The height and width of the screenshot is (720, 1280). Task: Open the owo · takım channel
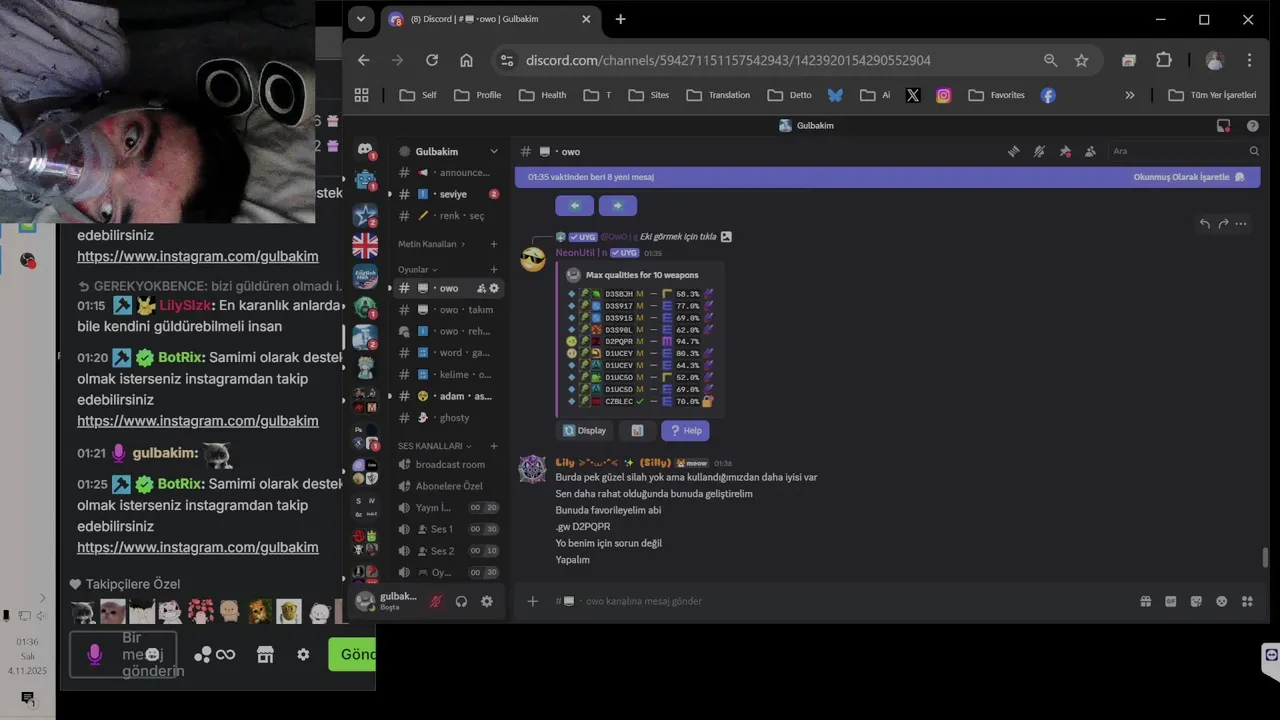pos(446,310)
